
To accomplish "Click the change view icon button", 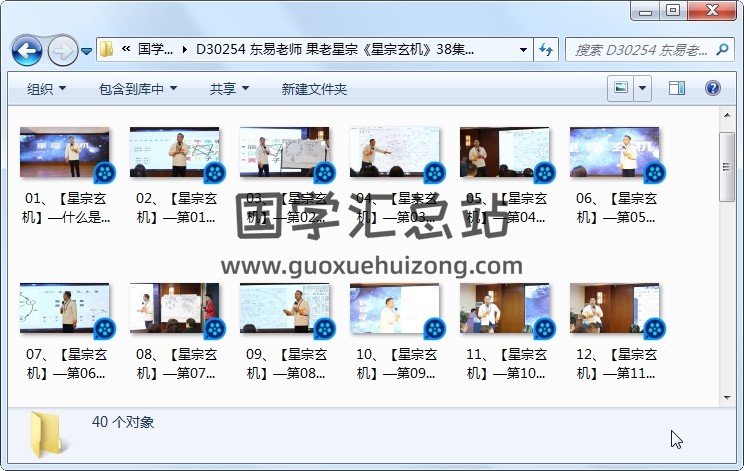I will click(621, 88).
